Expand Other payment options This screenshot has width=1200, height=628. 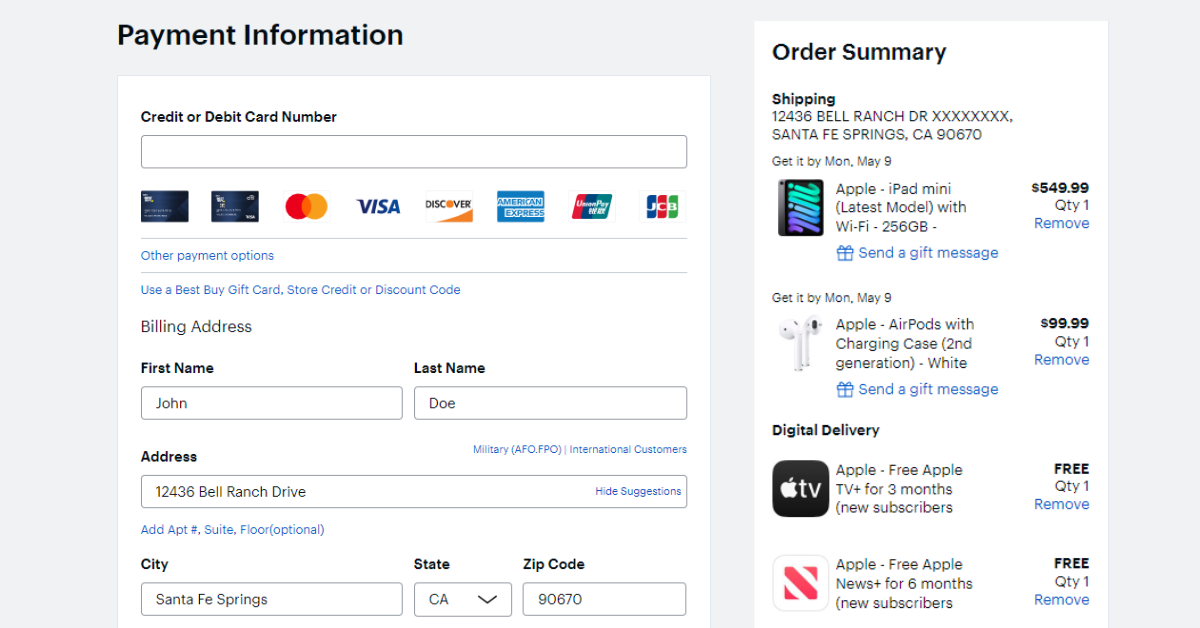pyautogui.click(x=207, y=255)
